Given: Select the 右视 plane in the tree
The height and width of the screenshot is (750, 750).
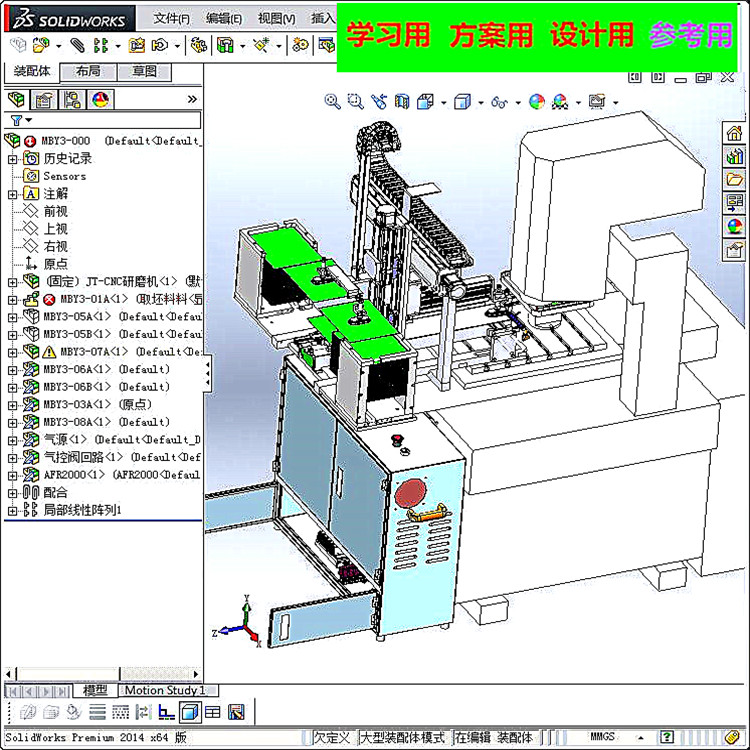Looking at the screenshot, I should [x=55, y=247].
